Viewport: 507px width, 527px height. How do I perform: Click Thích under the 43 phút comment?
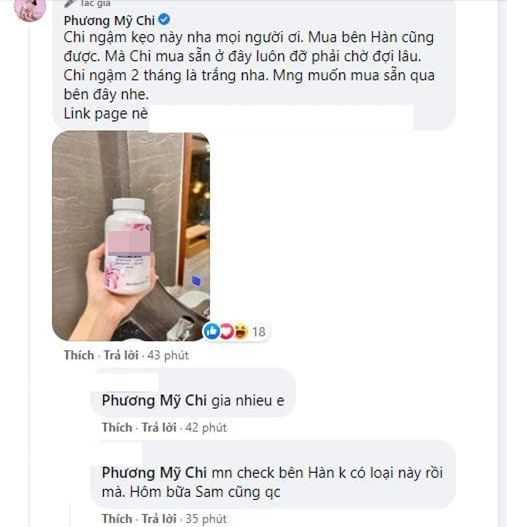click(79, 355)
